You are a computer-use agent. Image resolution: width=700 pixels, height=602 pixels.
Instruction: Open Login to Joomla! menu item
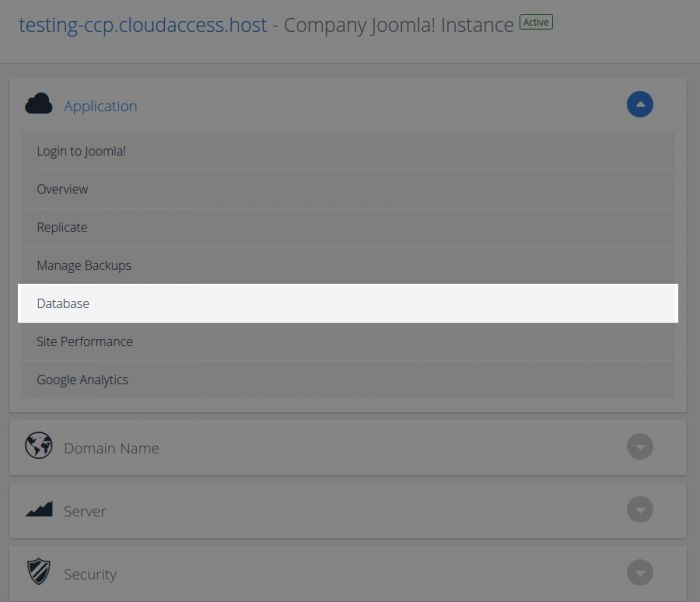pos(81,151)
